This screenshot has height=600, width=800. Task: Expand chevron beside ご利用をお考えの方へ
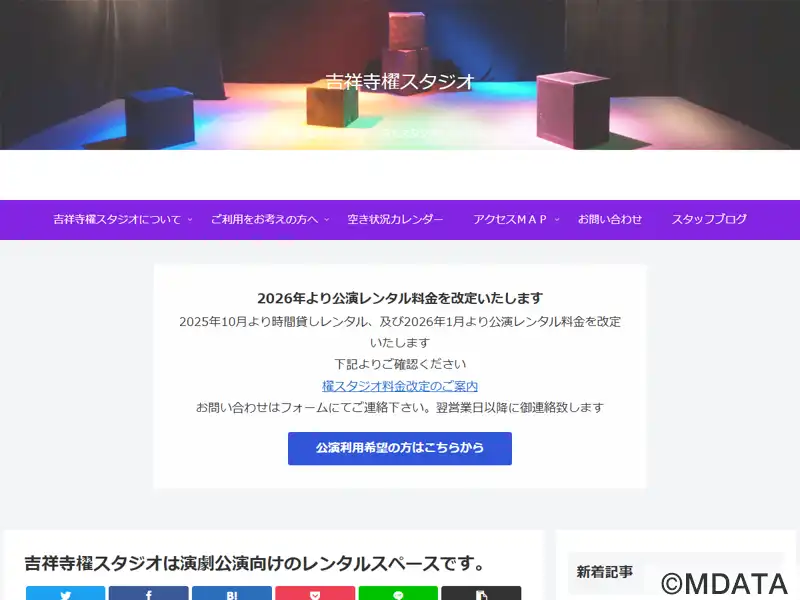click(x=326, y=220)
